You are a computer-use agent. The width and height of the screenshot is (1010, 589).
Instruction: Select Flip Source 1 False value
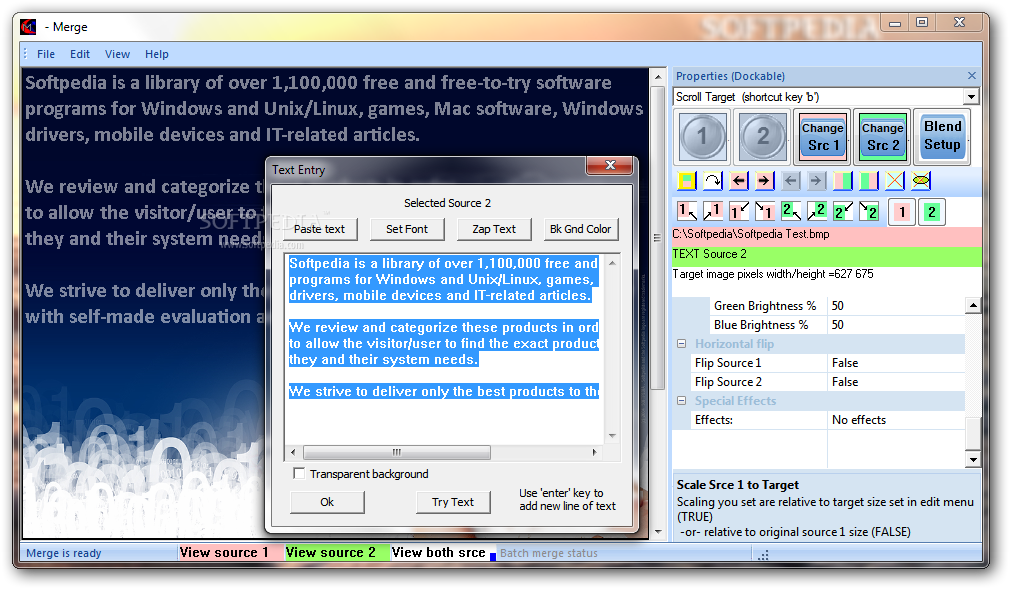point(896,363)
